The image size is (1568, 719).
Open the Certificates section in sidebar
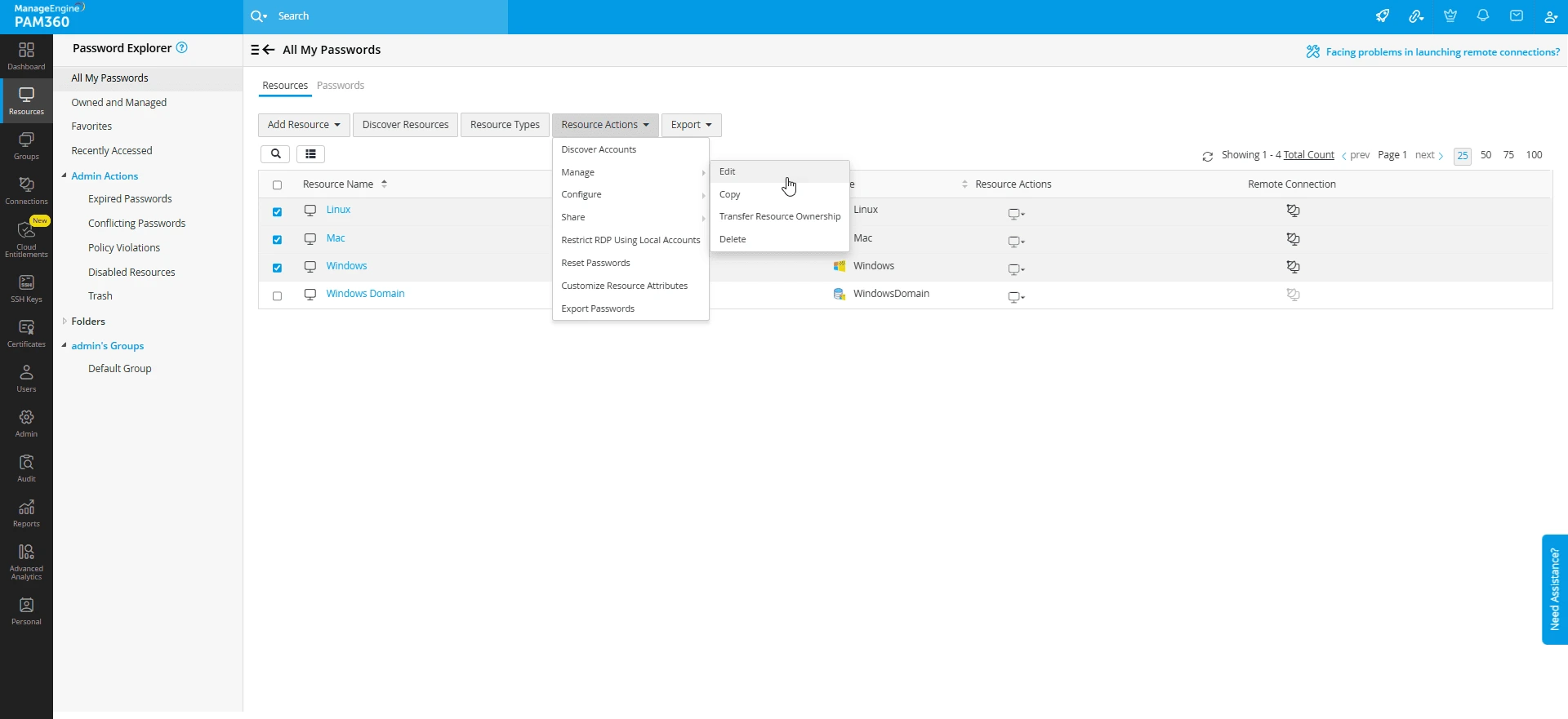pos(26,333)
